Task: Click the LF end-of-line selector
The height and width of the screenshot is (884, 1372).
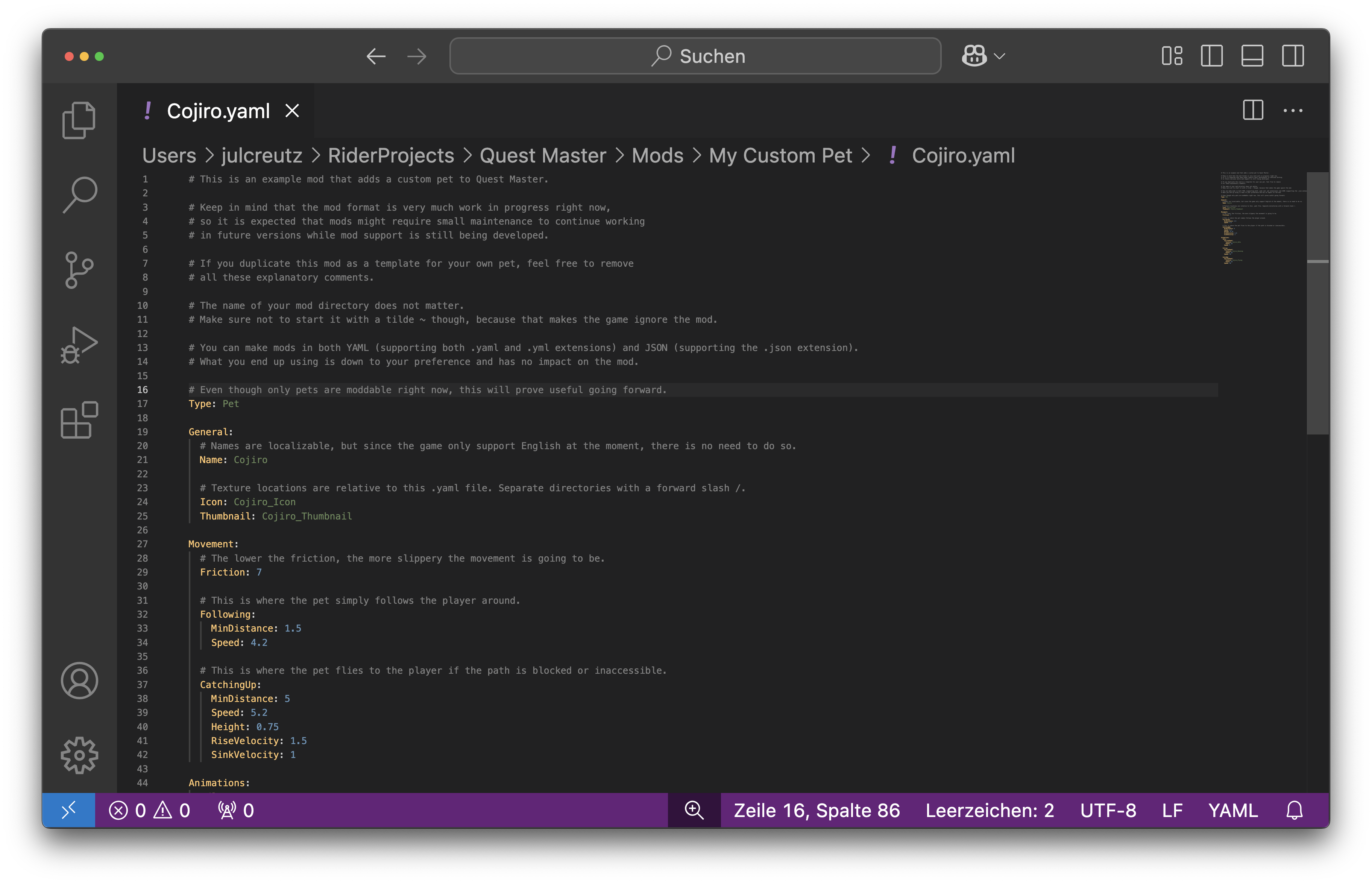Action: tap(1172, 811)
